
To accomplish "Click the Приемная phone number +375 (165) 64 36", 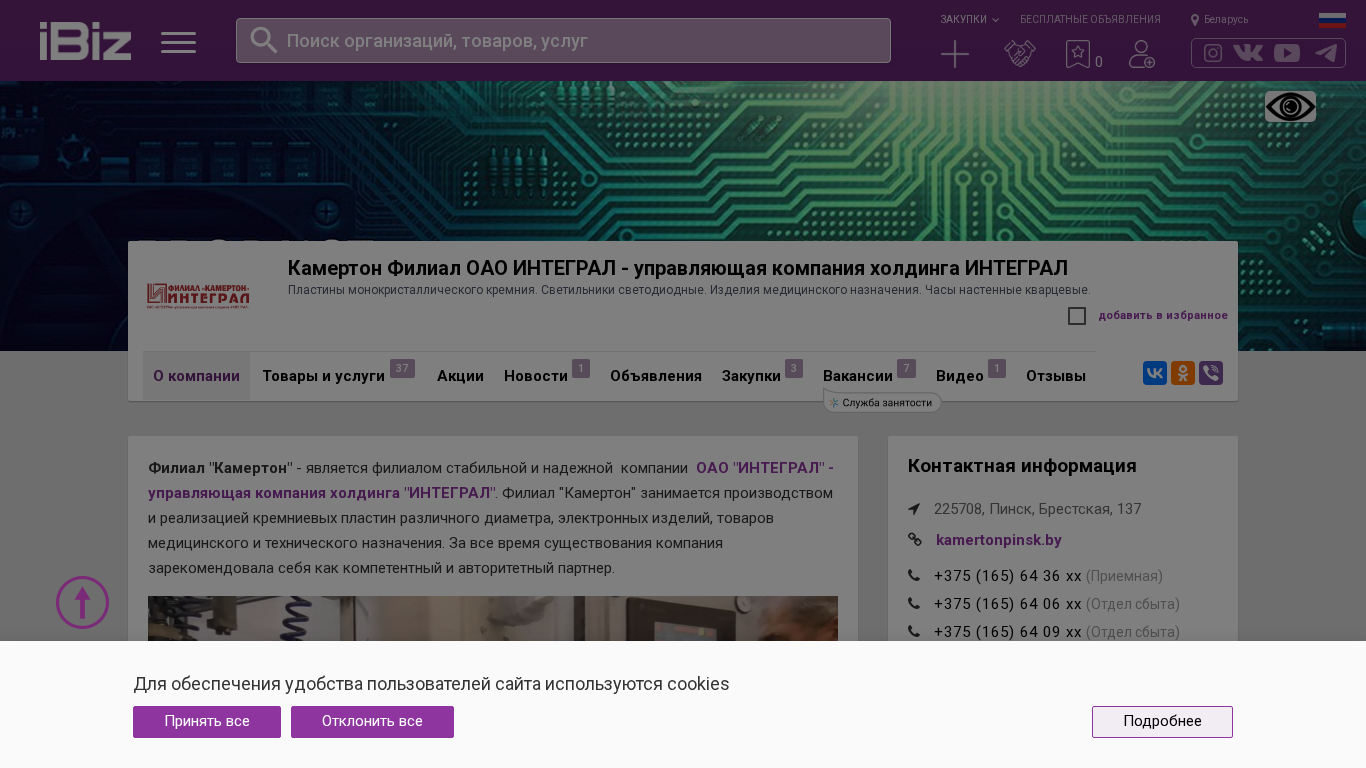I will coord(1008,576).
